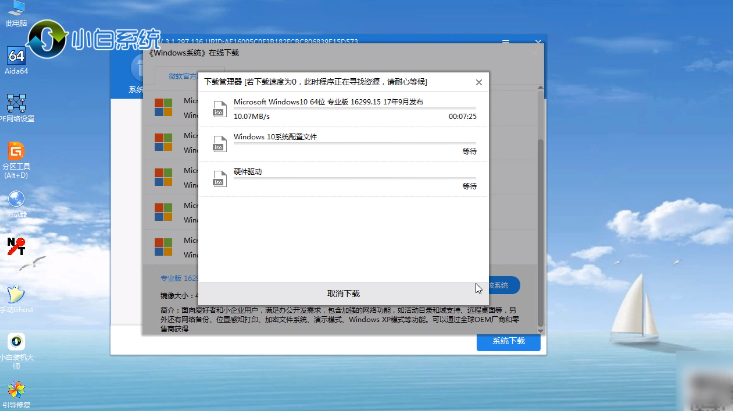Click the Windows 10系统配置文件 label
Image resolution: width=733 pixels, height=411 pixels.
(x=275, y=137)
